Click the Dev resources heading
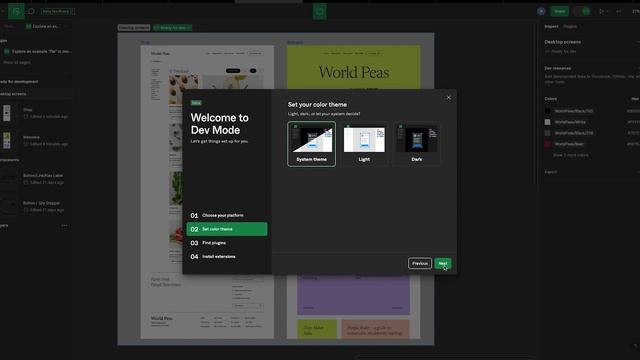This screenshot has height=360, width=640. pyautogui.click(x=558, y=68)
